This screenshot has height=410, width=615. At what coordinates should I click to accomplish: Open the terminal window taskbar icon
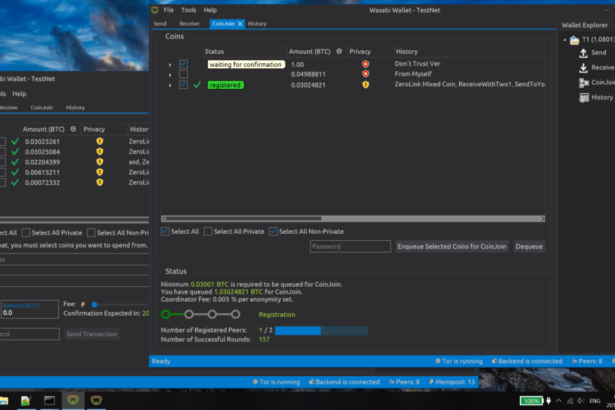pos(49,400)
